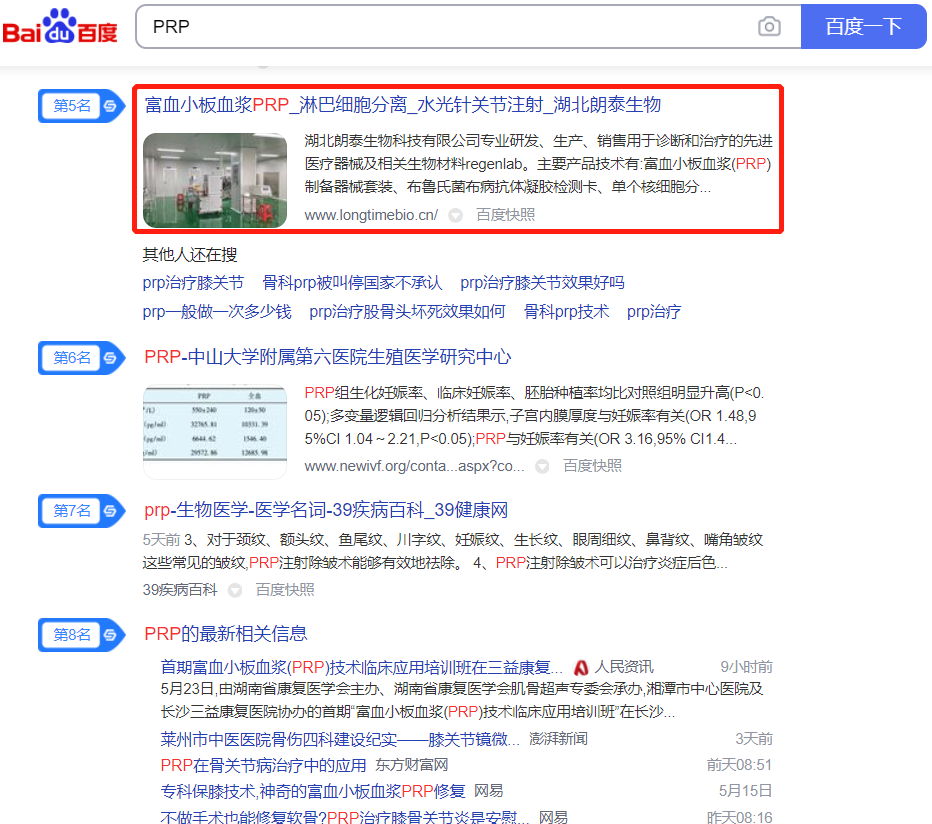The width and height of the screenshot is (932, 824).
Task: Click the 9小时前 timestamp
Action: [x=747, y=667]
